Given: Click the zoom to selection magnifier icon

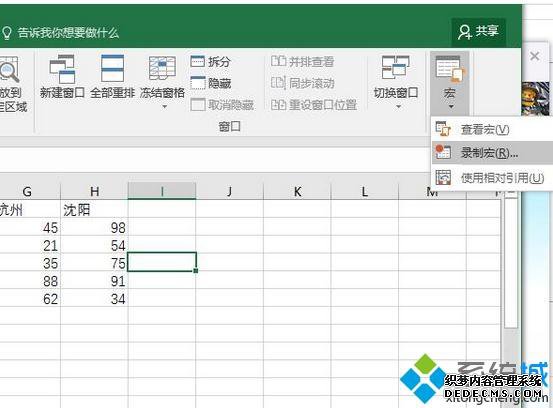Looking at the screenshot, I should 9,69.
